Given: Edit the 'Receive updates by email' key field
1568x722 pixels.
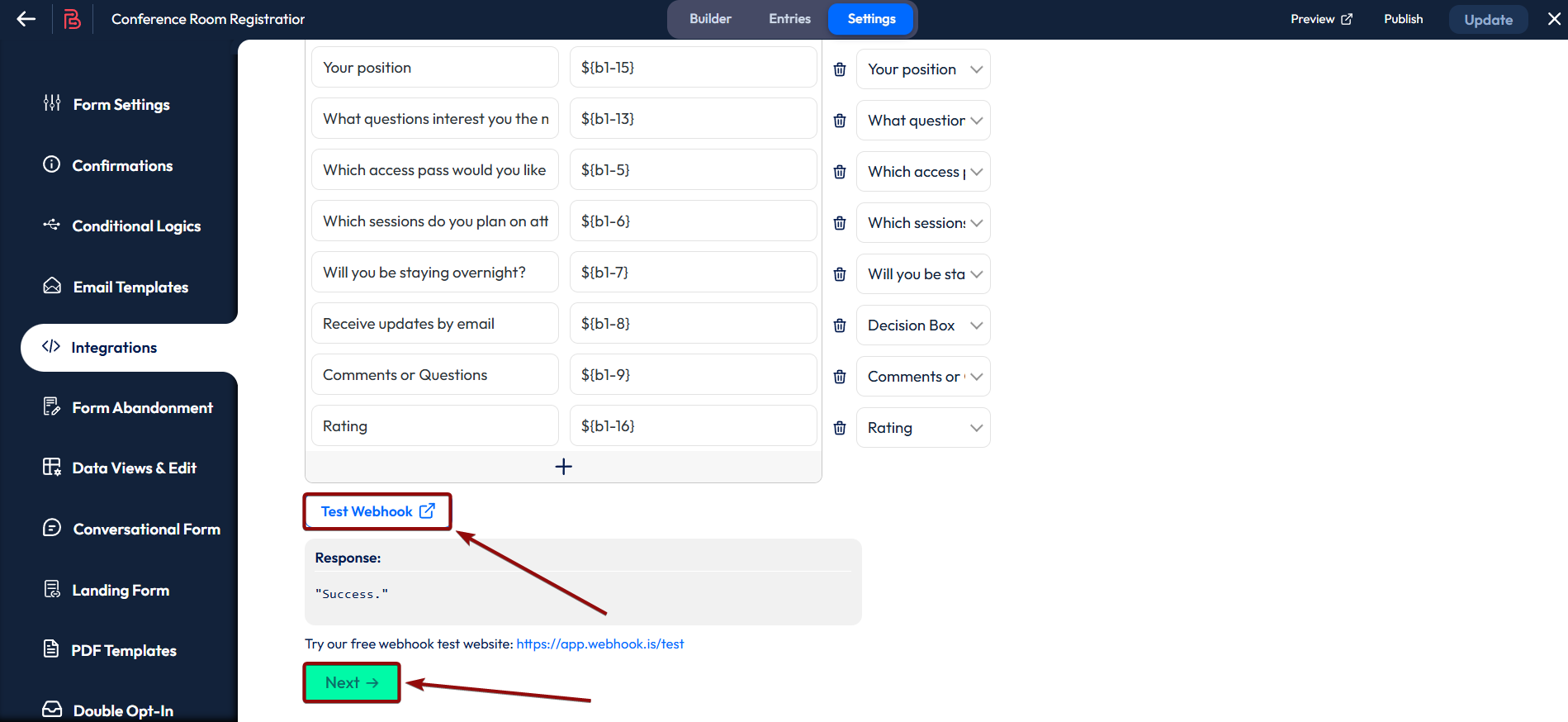Looking at the screenshot, I should [x=435, y=324].
